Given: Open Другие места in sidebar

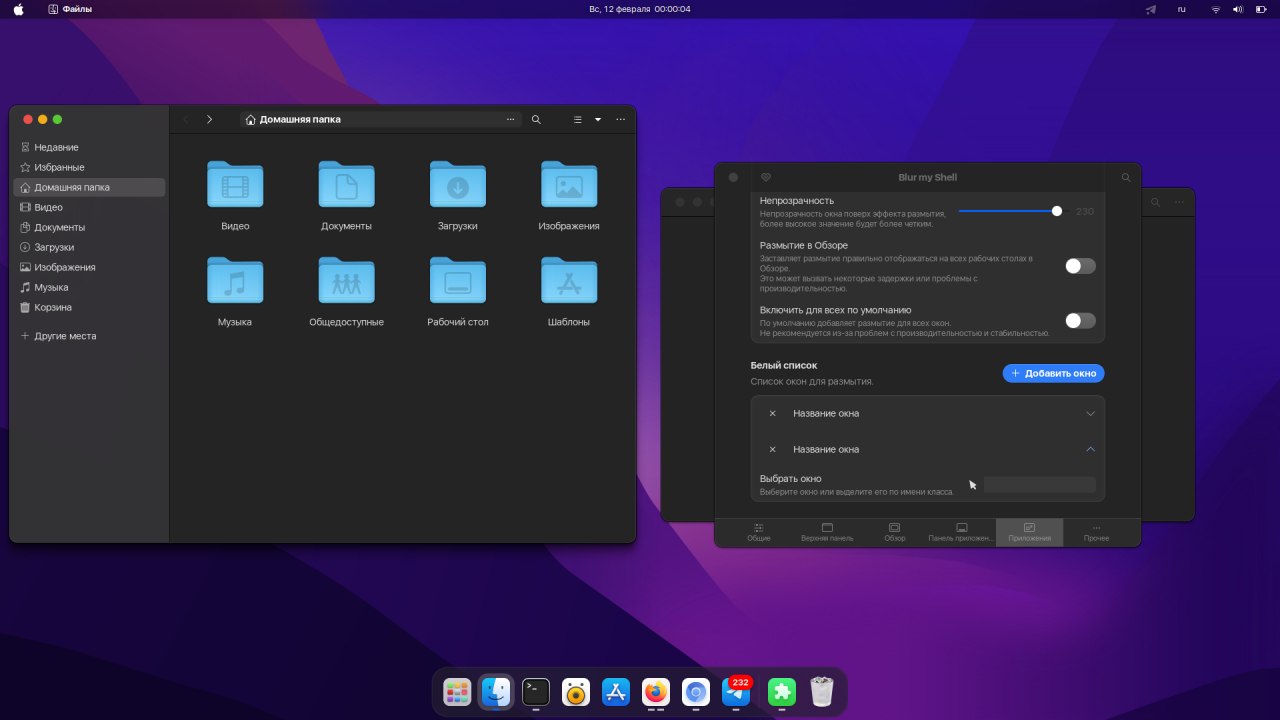Looking at the screenshot, I should coord(65,336).
